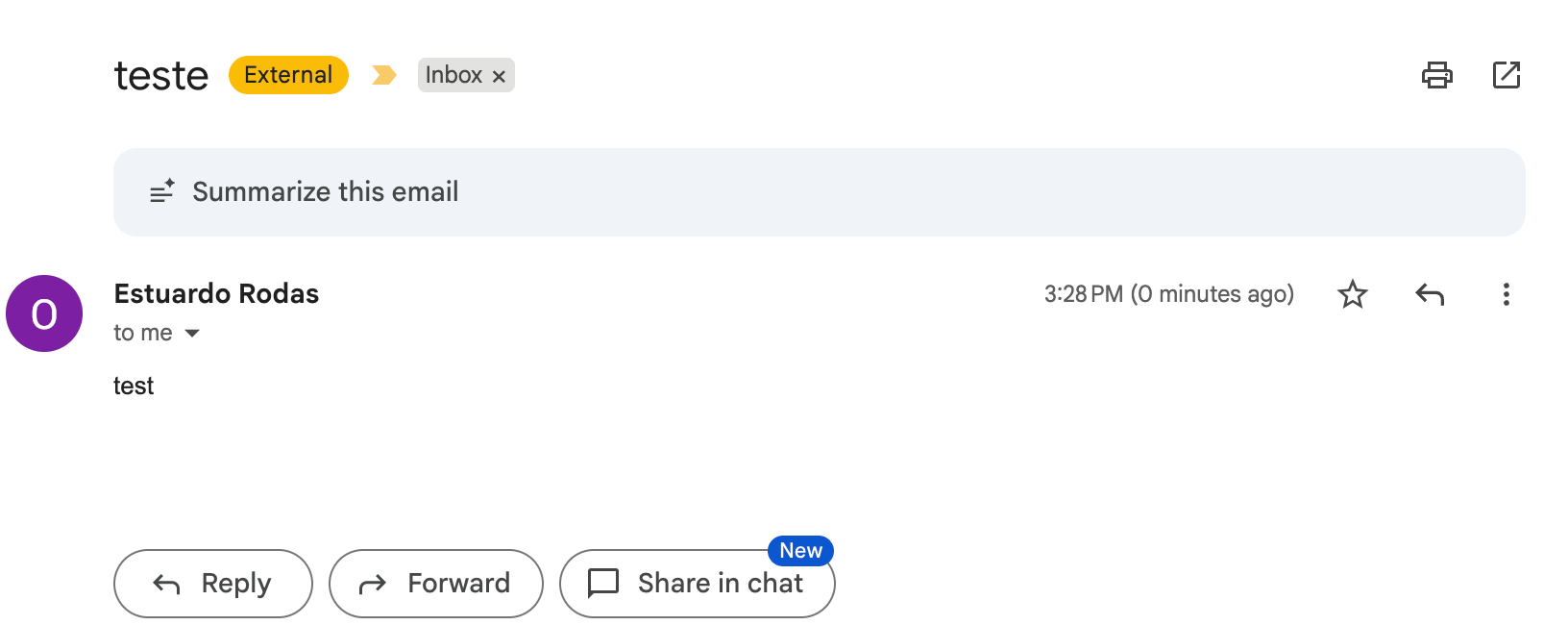Click the Inbox label chip
The height and width of the screenshot is (625, 1568).
453,75
